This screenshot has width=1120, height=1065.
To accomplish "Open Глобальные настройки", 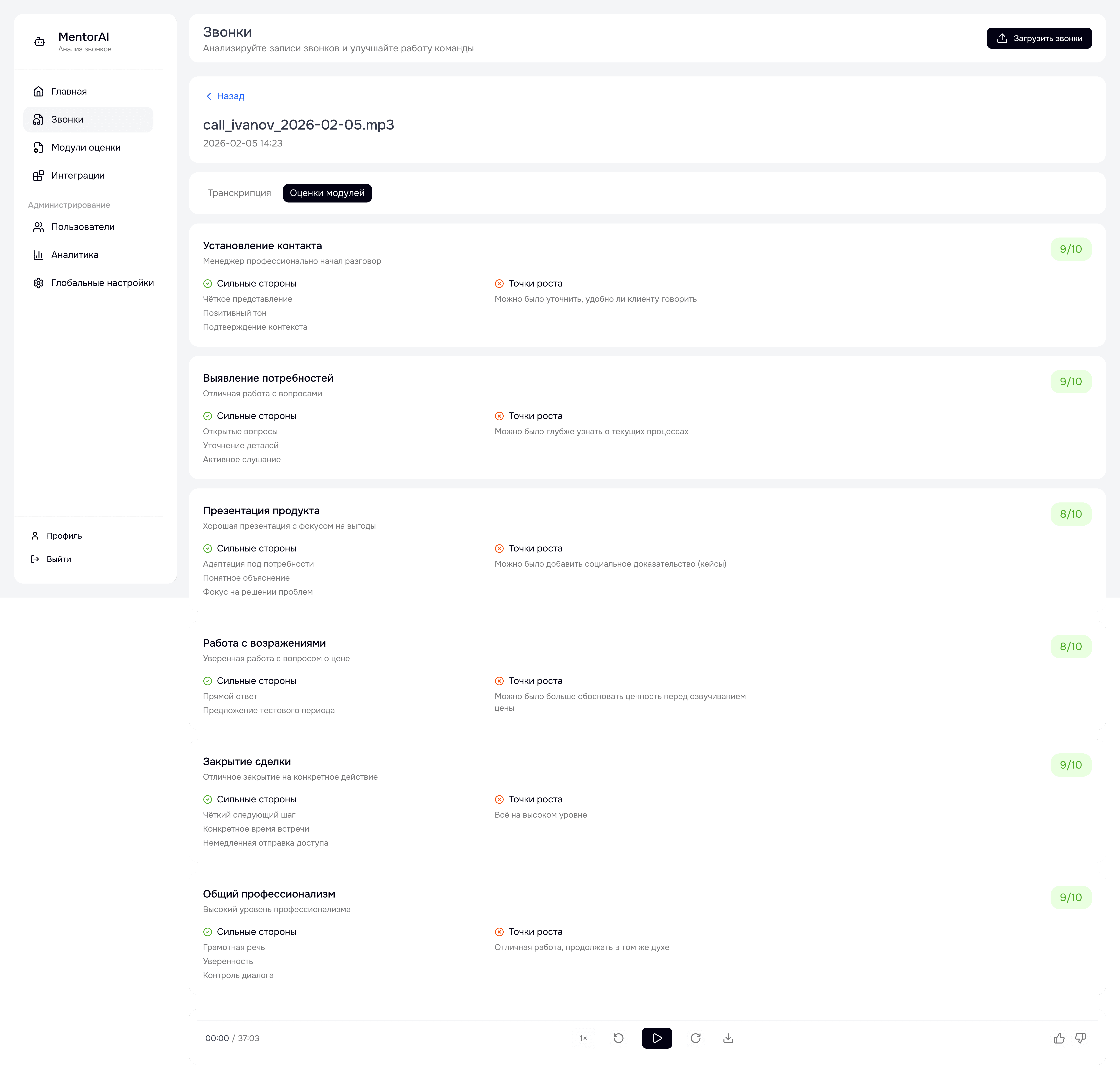I will [x=102, y=283].
